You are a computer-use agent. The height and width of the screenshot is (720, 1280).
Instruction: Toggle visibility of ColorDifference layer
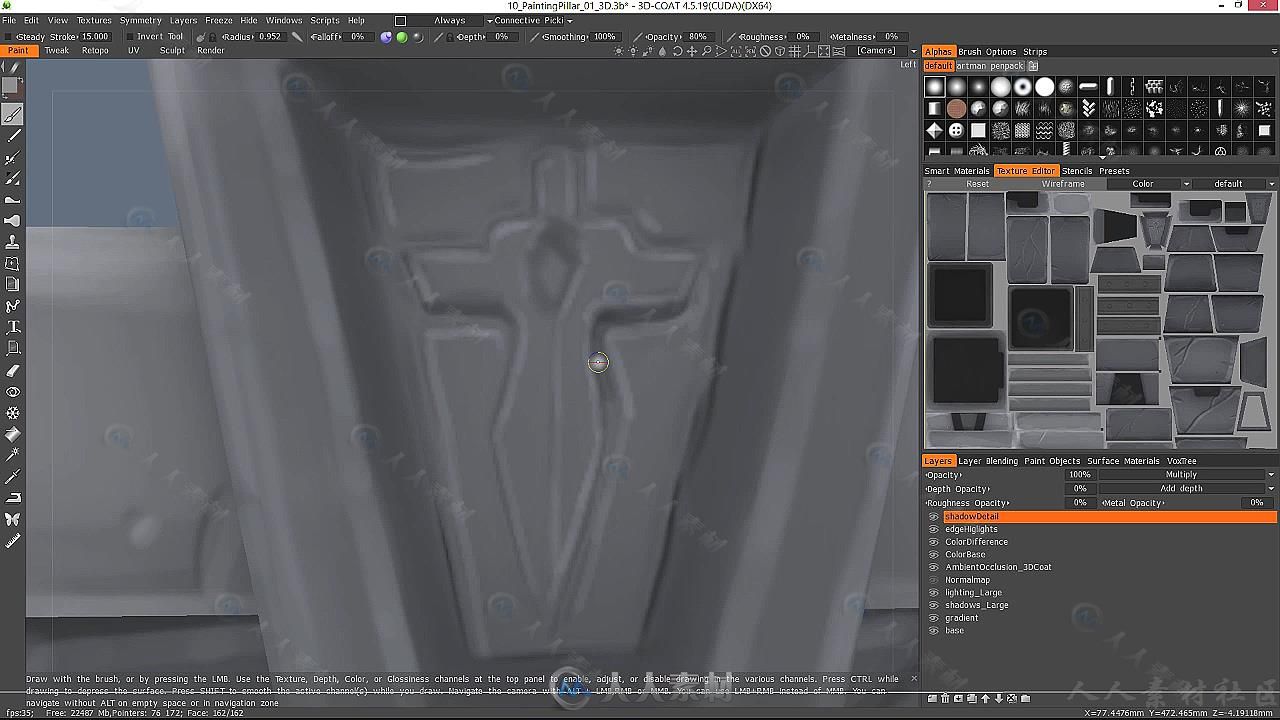click(934, 542)
